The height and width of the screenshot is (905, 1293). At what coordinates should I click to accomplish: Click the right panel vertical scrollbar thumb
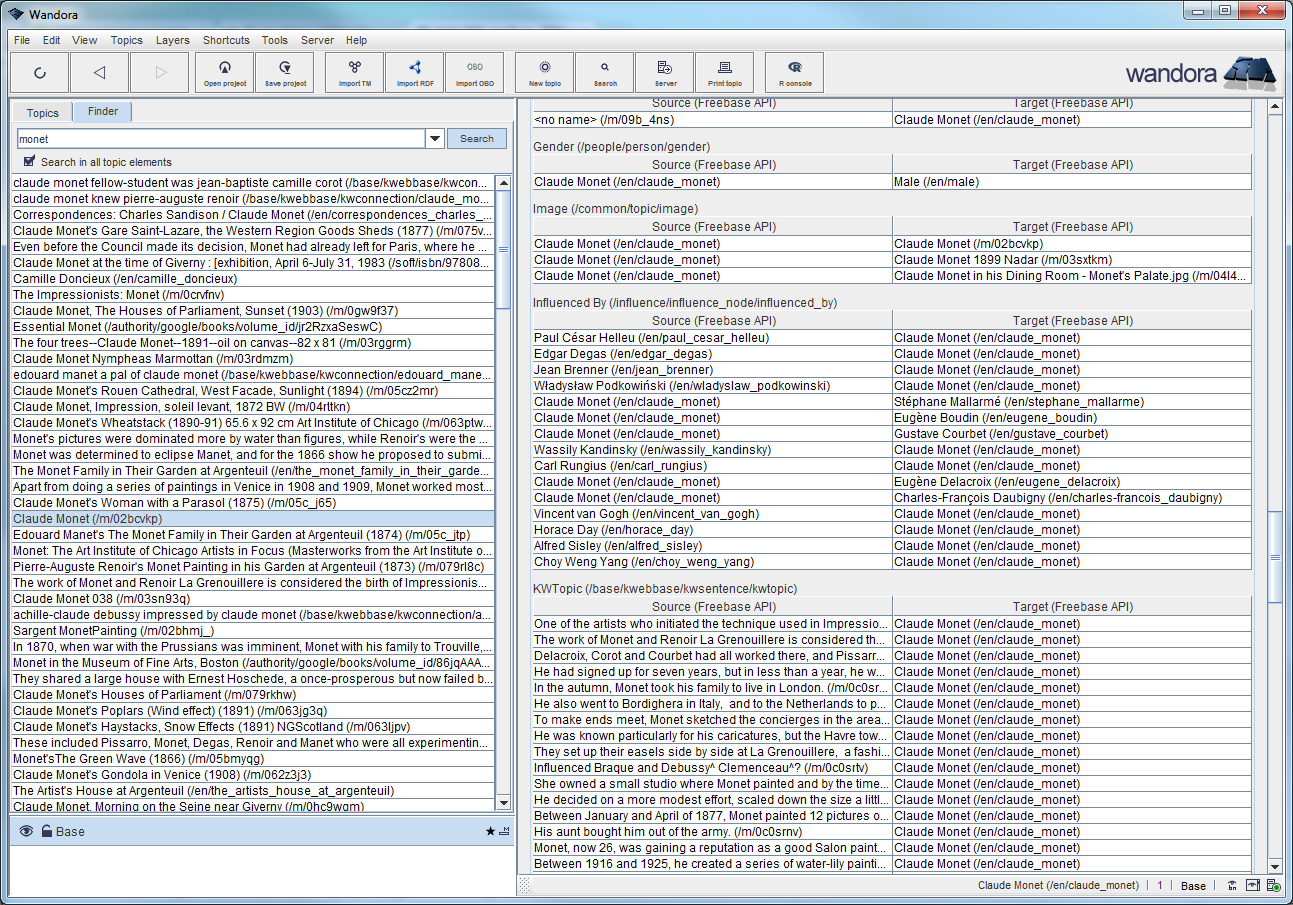click(1274, 555)
